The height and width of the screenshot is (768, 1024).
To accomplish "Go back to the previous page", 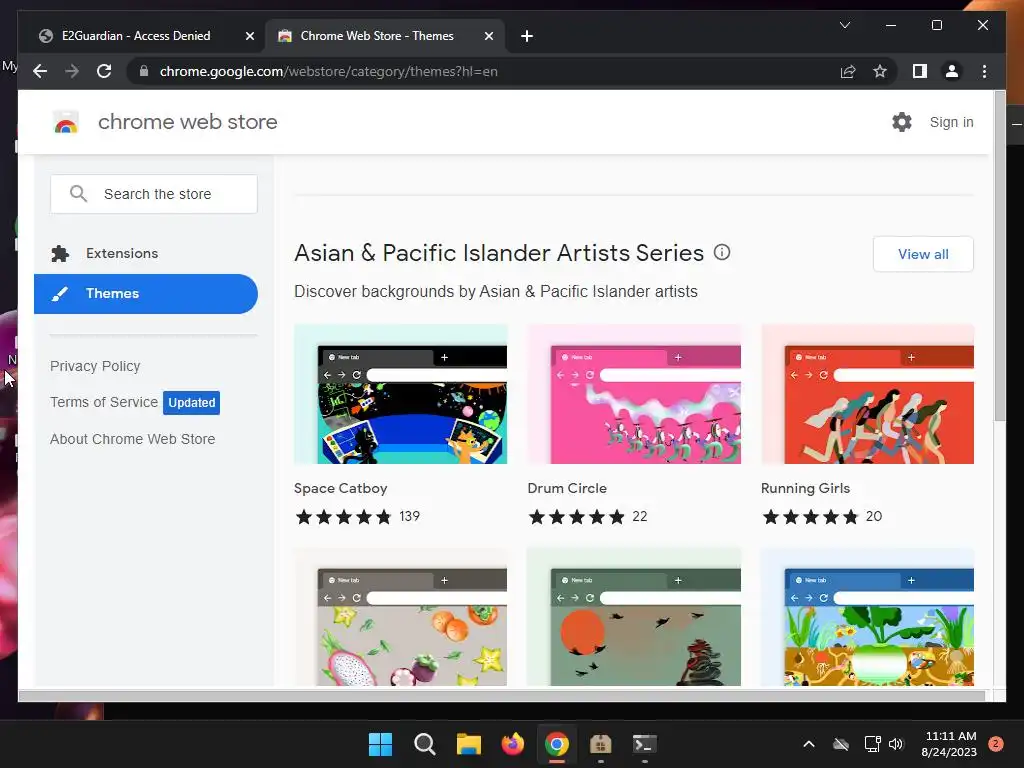I will tap(40, 71).
